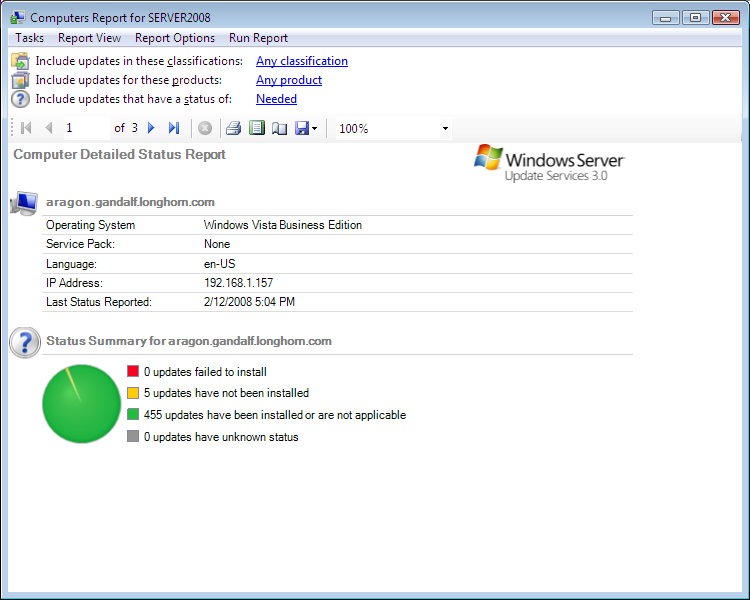
Task: Switch to Print Layout view
Action: tap(257, 128)
